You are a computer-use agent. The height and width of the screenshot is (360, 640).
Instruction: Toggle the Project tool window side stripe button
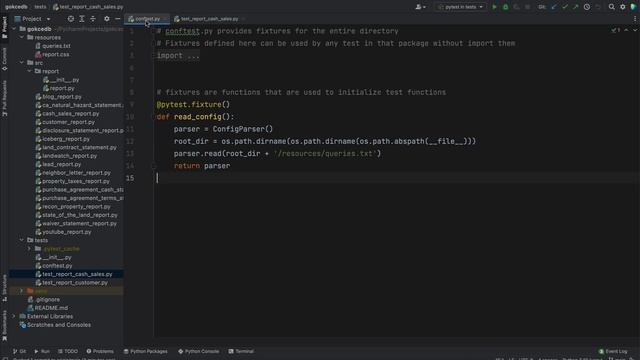4,28
